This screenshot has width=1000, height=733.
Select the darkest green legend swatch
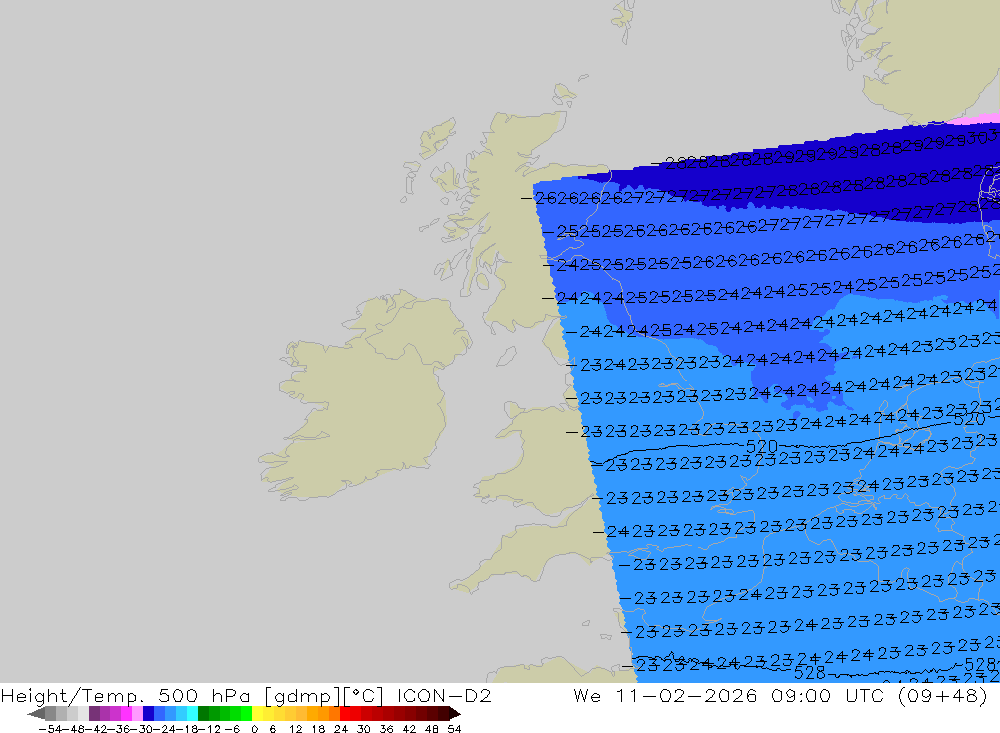pos(203,713)
